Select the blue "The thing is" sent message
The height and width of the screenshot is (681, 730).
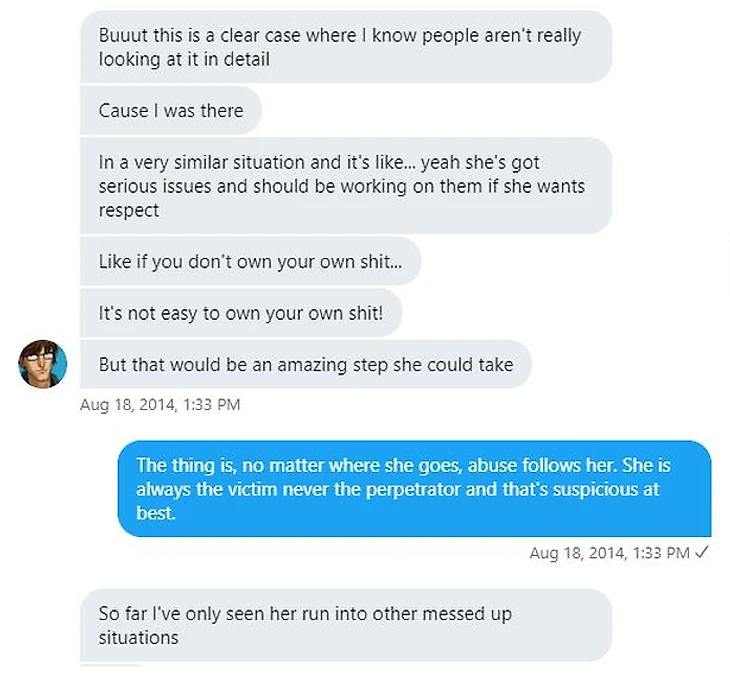click(413, 489)
